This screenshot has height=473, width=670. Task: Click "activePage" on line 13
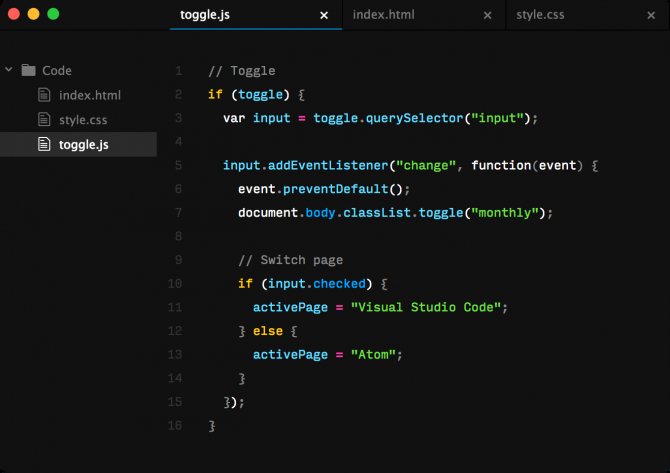tap(290, 355)
